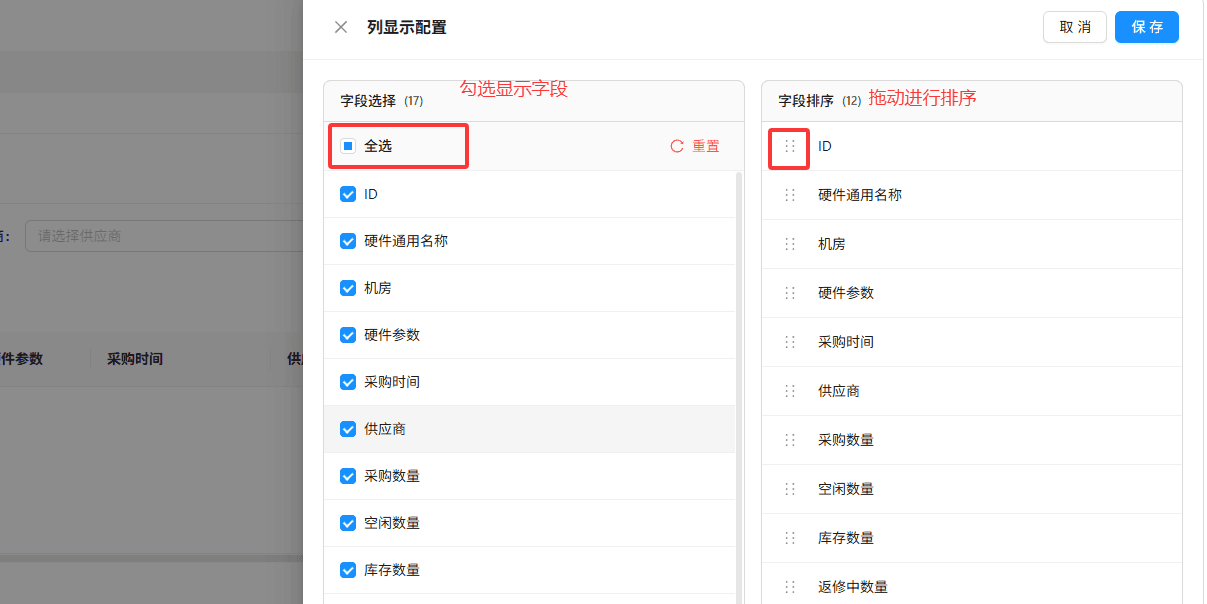Open the 请选择供应商 dropdown in background page
Image resolution: width=1207 pixels, height=604 pixels.
coord(164,236)
